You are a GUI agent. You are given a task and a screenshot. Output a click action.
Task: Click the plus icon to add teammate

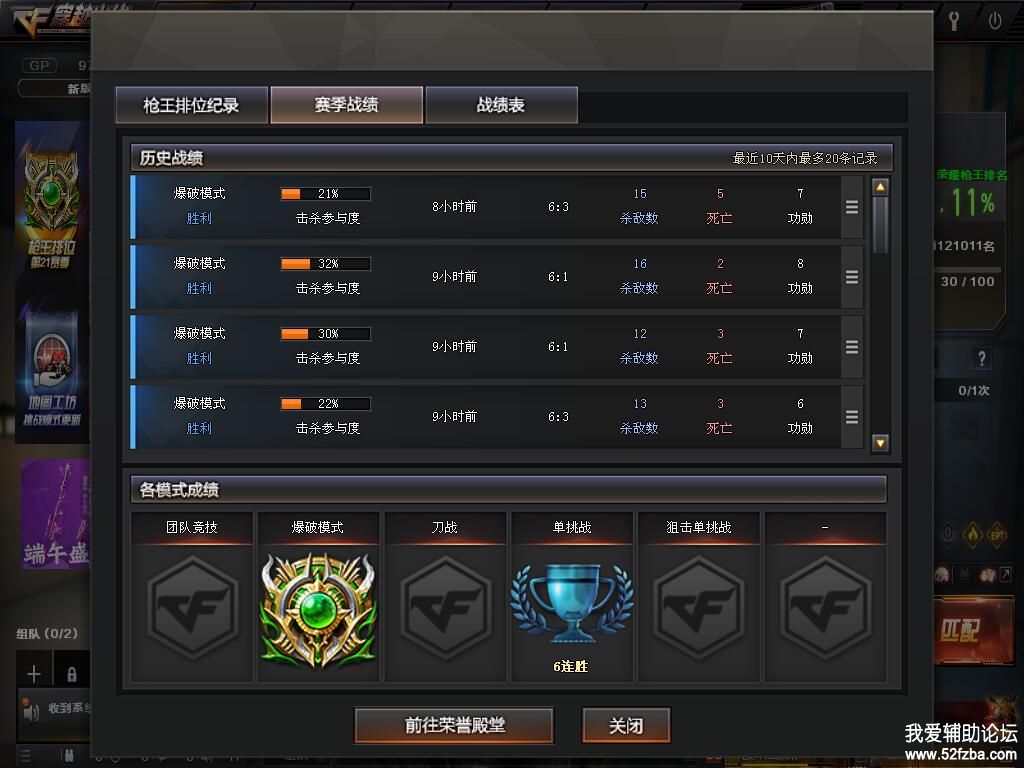click(x=34, y=673)
